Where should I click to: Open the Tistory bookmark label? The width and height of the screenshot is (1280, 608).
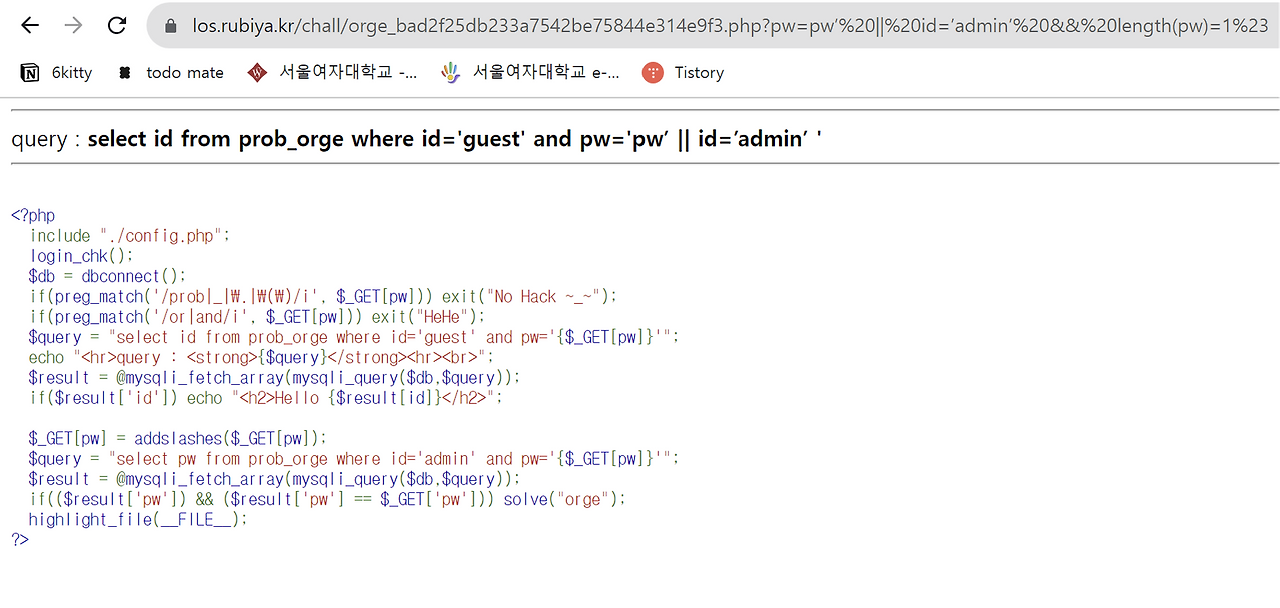pos(699,72)
